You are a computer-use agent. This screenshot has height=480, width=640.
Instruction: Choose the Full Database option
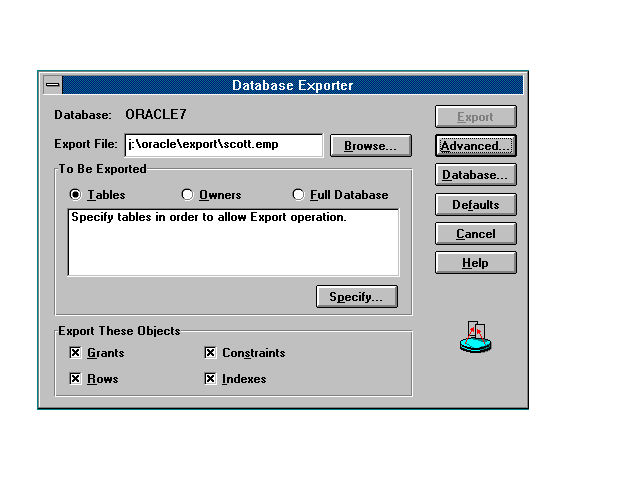(x=298, y=195)
